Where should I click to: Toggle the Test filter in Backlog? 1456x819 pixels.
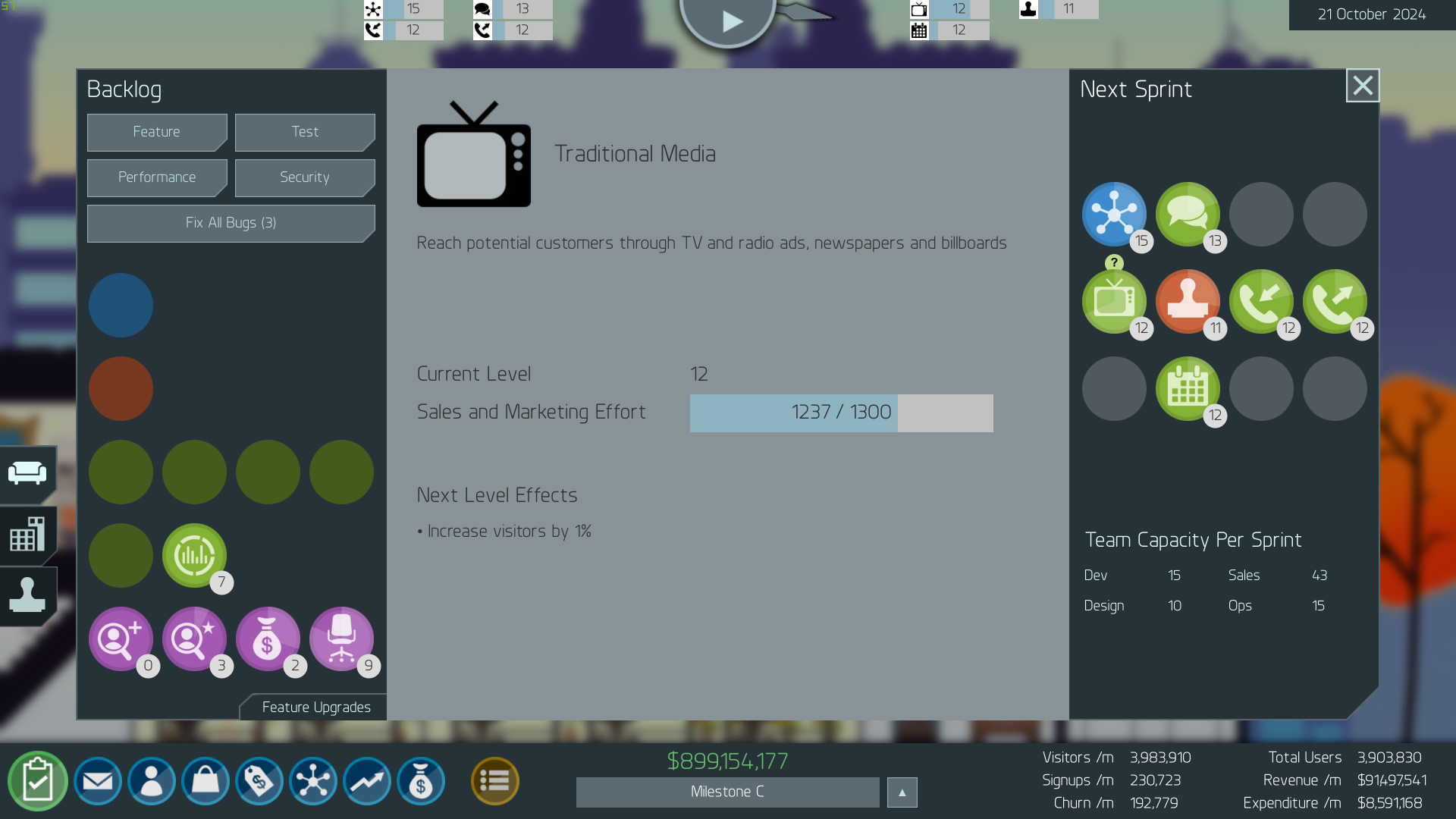tap(305, 132)
